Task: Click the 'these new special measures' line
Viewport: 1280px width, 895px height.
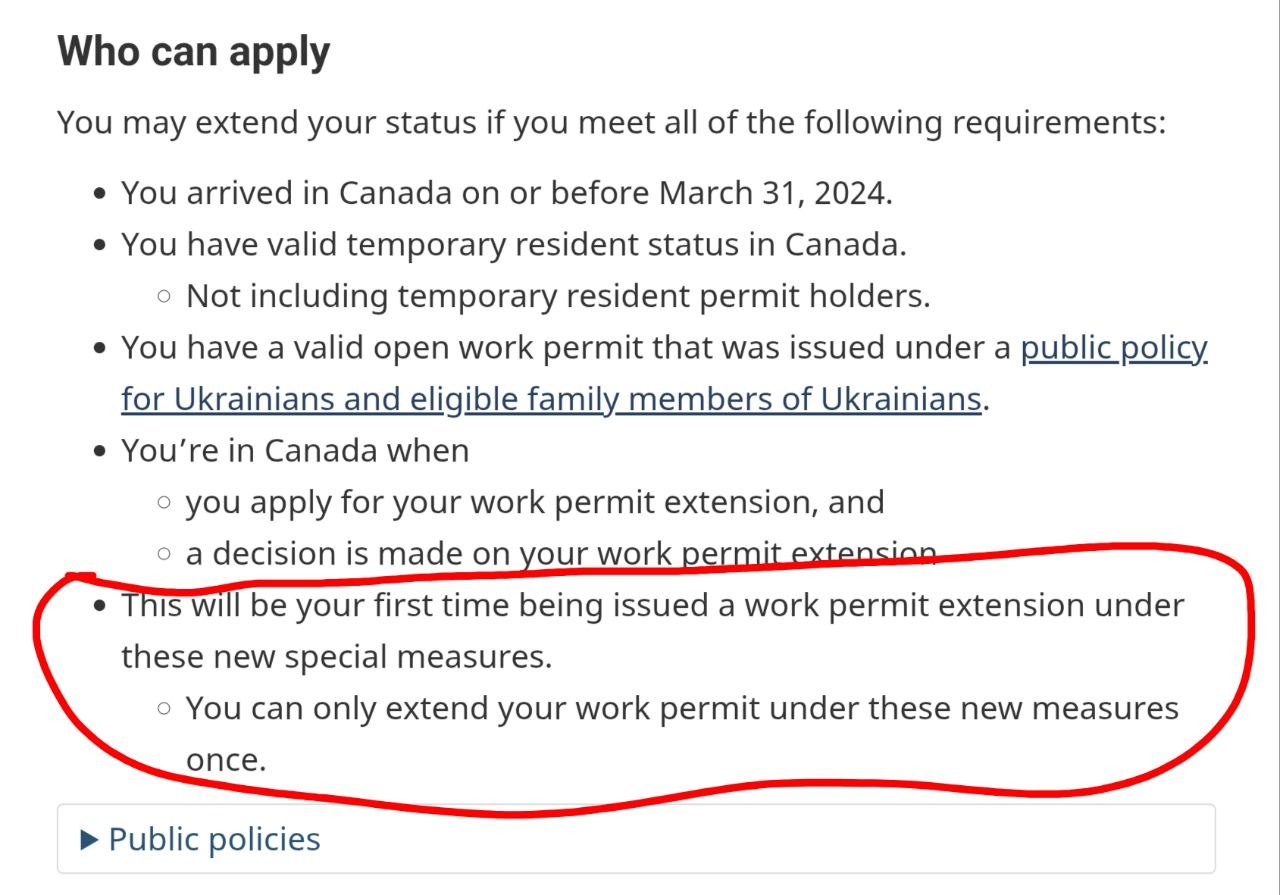Action: (x=337, y=657)
